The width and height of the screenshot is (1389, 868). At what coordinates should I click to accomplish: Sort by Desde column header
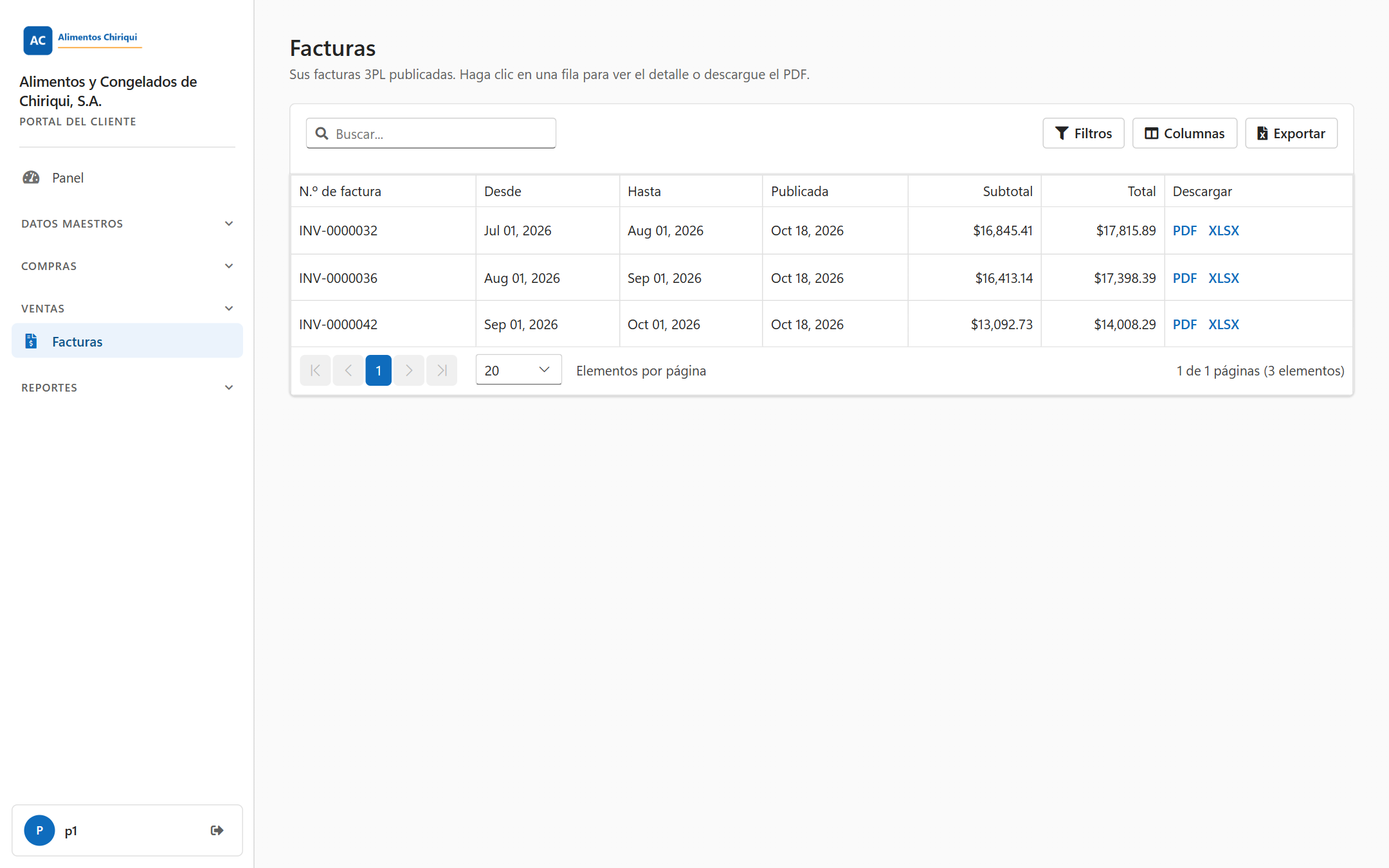[x=548, y=191]
